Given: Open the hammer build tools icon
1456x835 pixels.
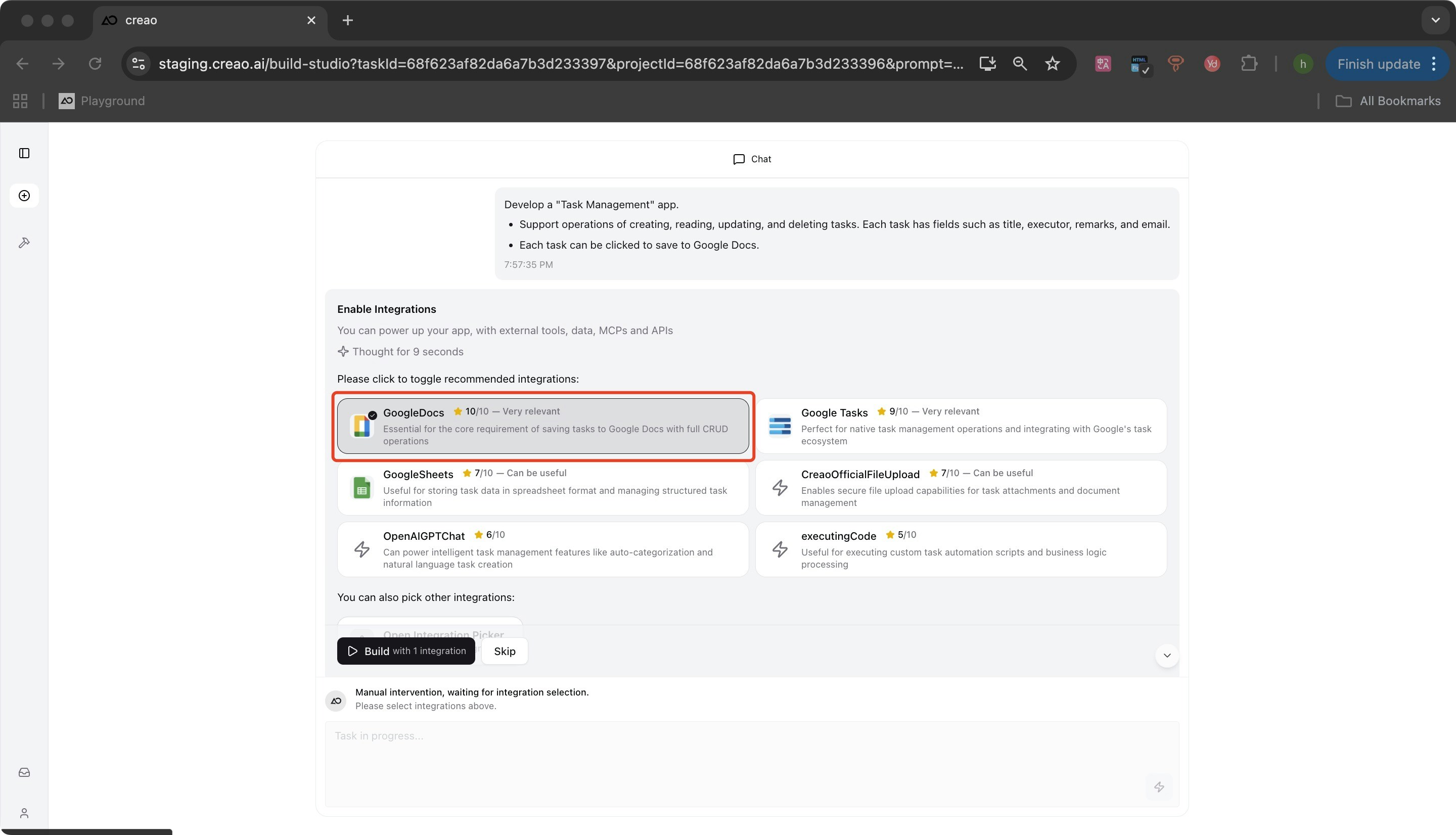Looking at the screenshot, I should click(24, 243).
